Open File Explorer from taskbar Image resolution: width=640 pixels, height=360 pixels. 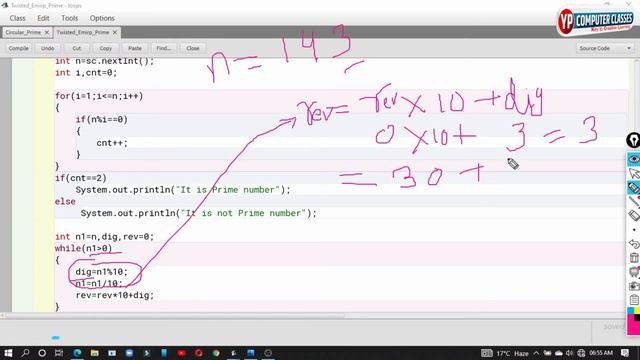coord(95,353)
